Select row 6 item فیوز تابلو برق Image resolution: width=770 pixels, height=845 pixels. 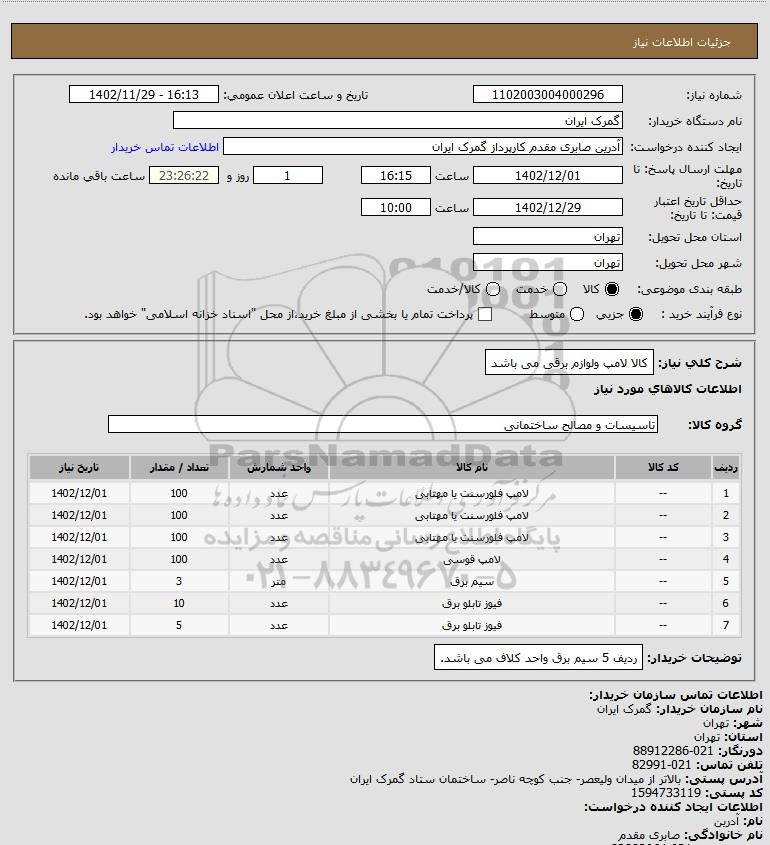point(471,604)
